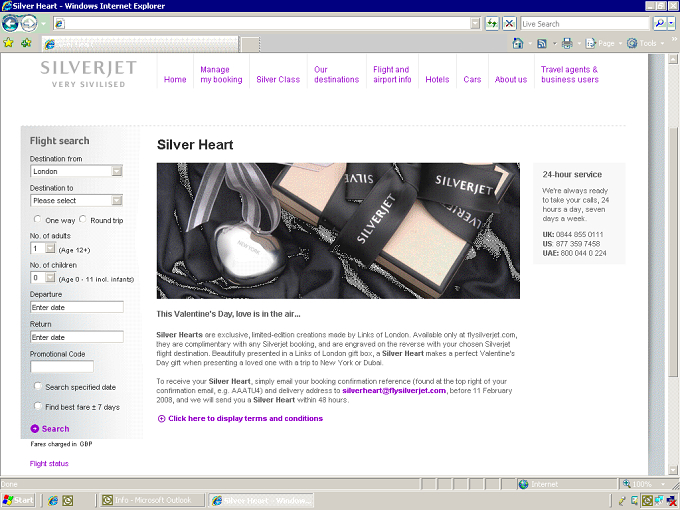Click the new blank tab button
This screenshot has height=510, width=680.
point(250,44)
